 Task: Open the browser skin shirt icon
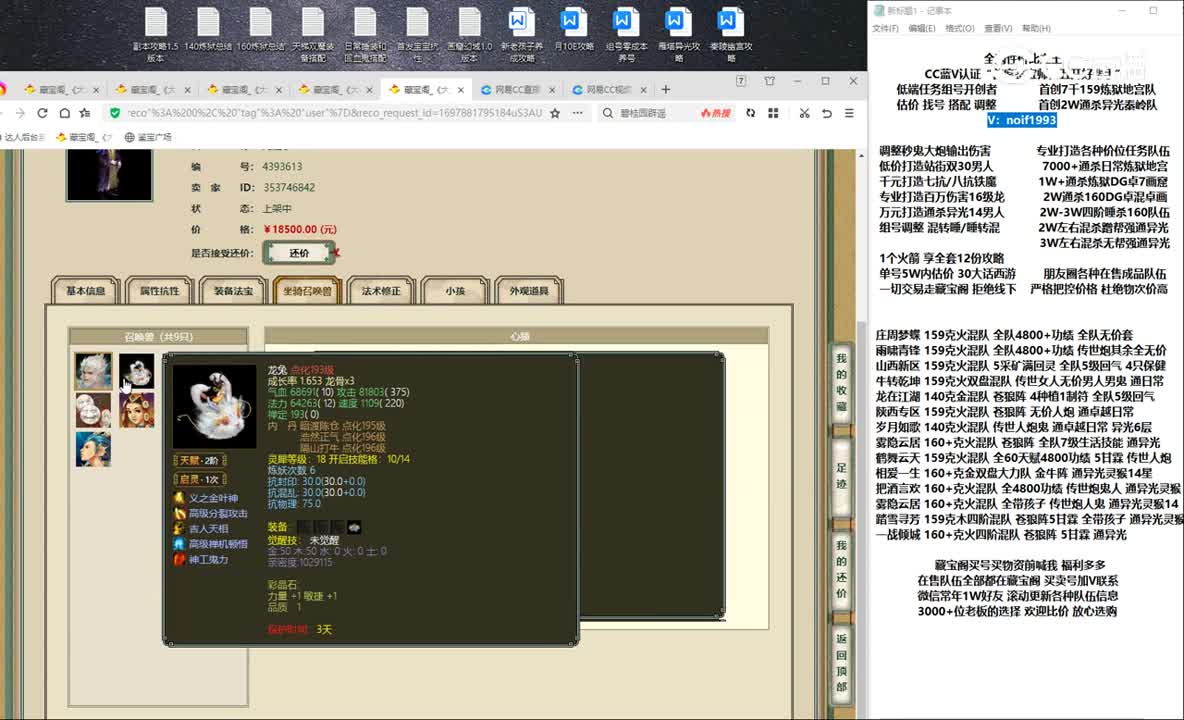[769, 81]
